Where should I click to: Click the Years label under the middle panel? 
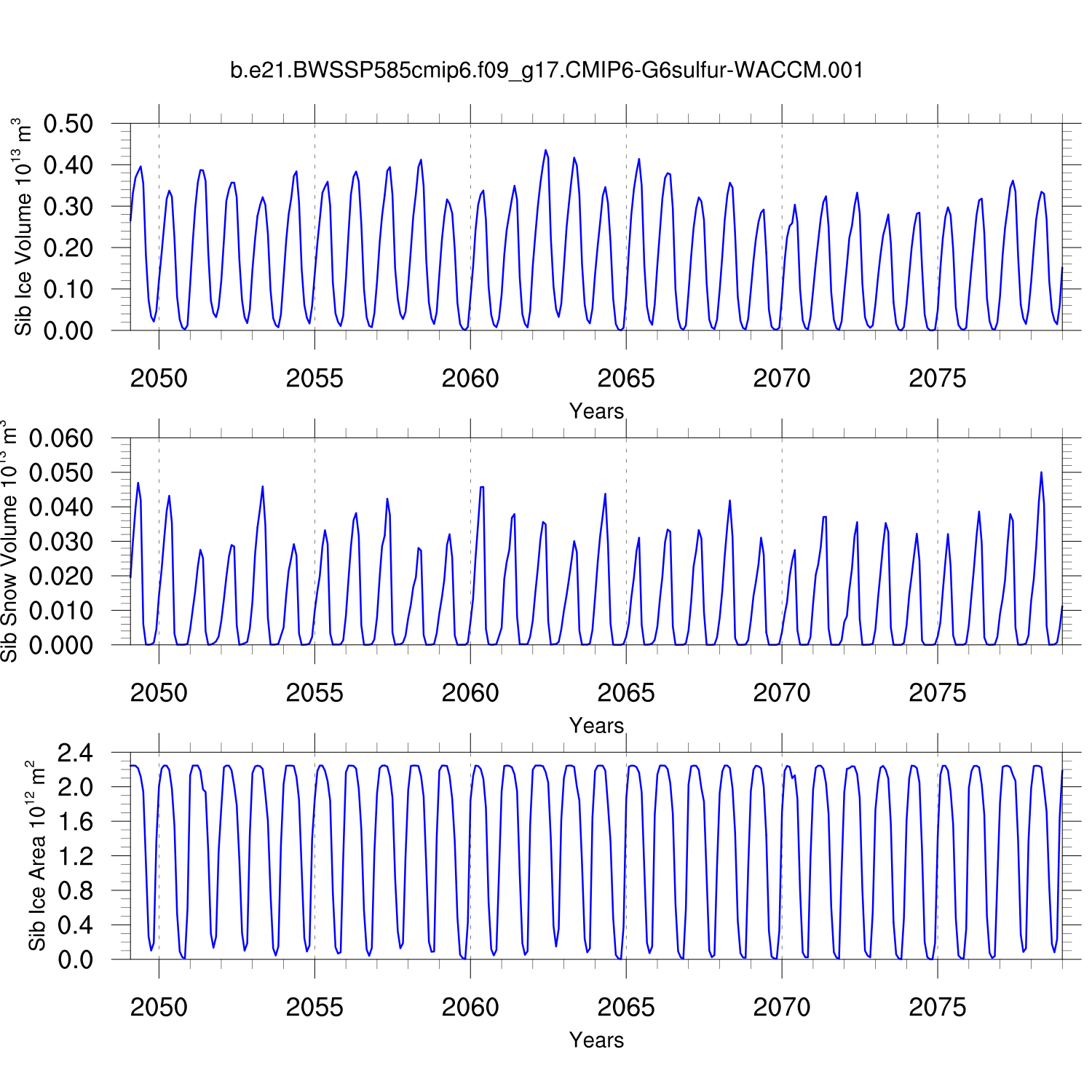coord(596,726)
